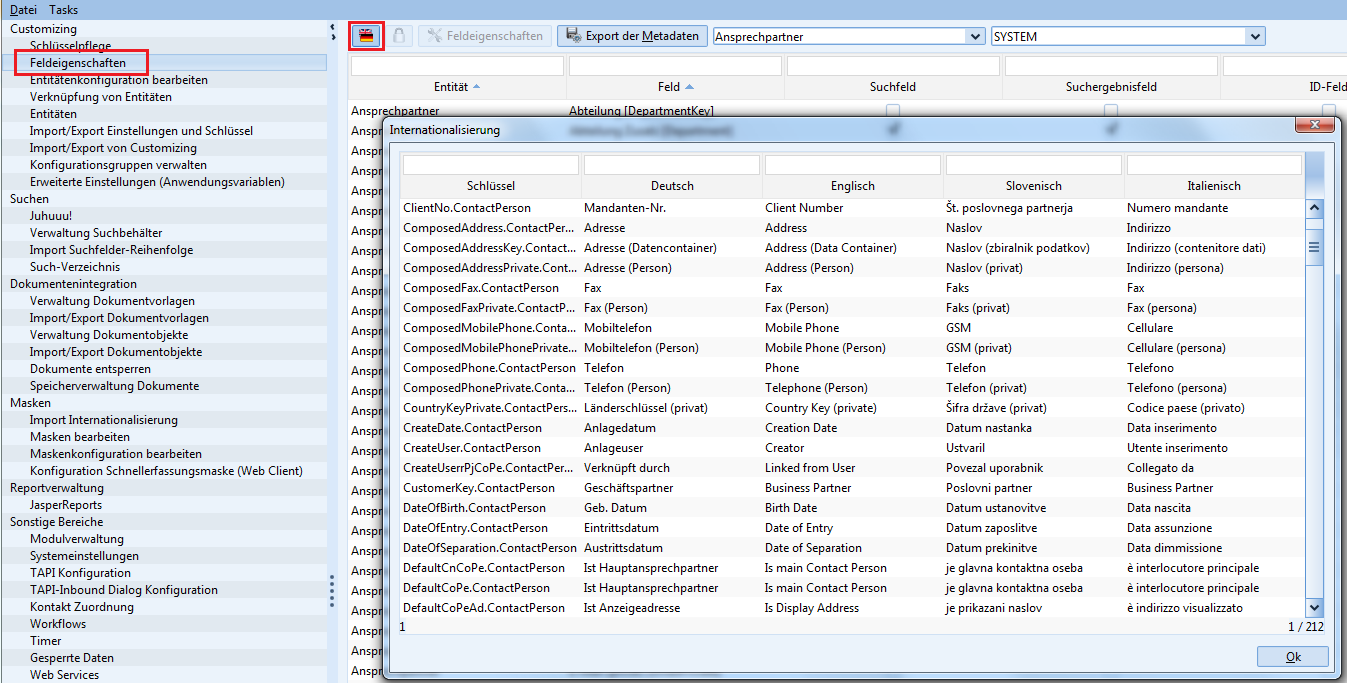Toggle the Suchfeld checkbox for Abteilung
Screen dimensions: 1347x683
[893, 110]
